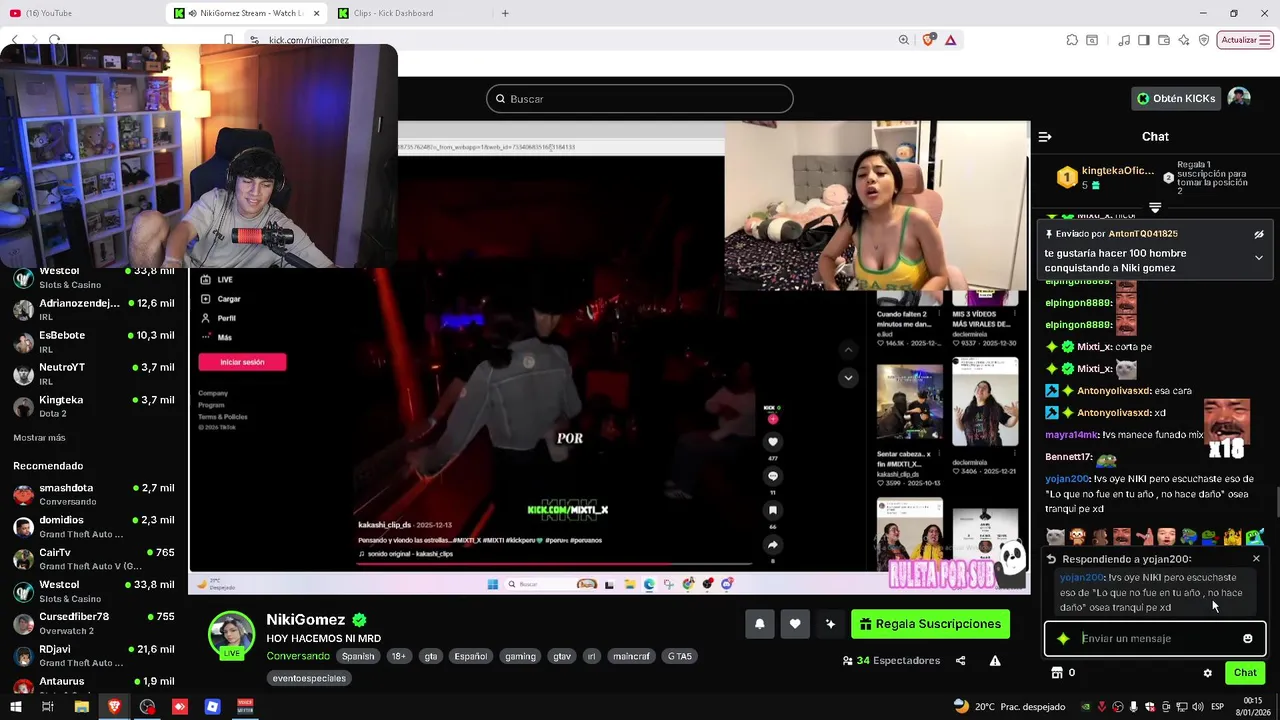This screenshot has height=720, width=1280.
Task: Click Mostrar más in sidebar
Action: (x=39, y=437)
